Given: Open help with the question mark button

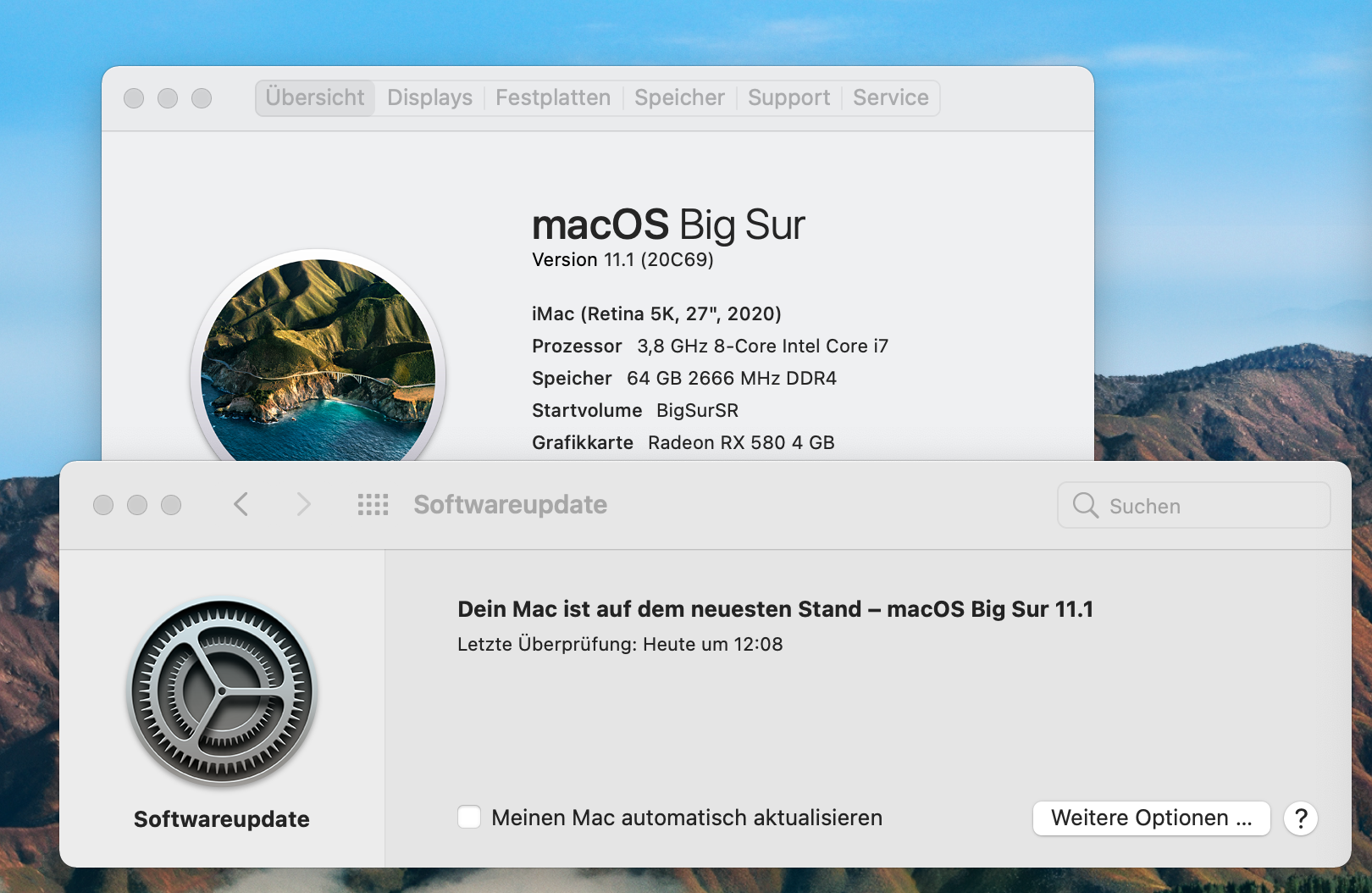Looking at the screenshot, I should point(1301,818).
